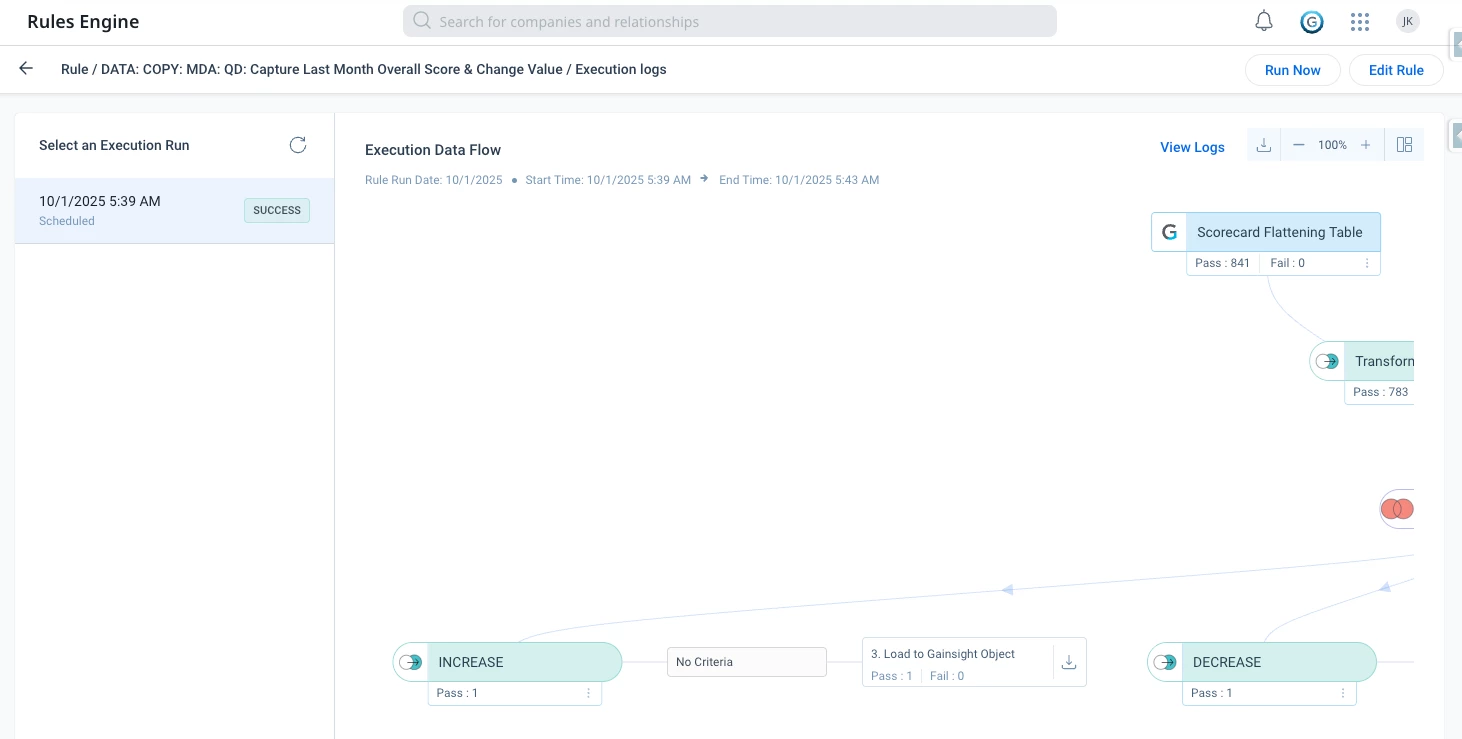Click the Rules Engine title
1462x739 pixels.
(x=83, y=21)
